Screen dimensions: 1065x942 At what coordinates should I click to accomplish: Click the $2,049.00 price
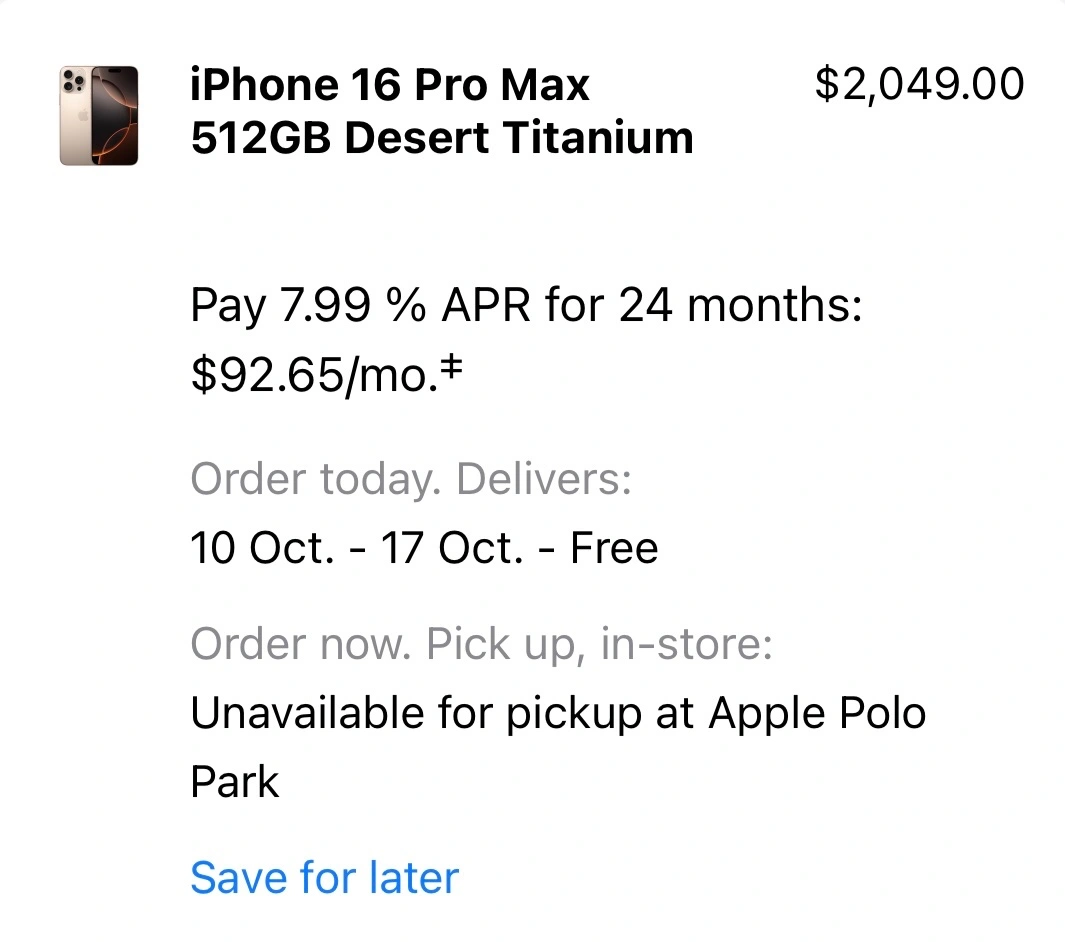[919, 85]
